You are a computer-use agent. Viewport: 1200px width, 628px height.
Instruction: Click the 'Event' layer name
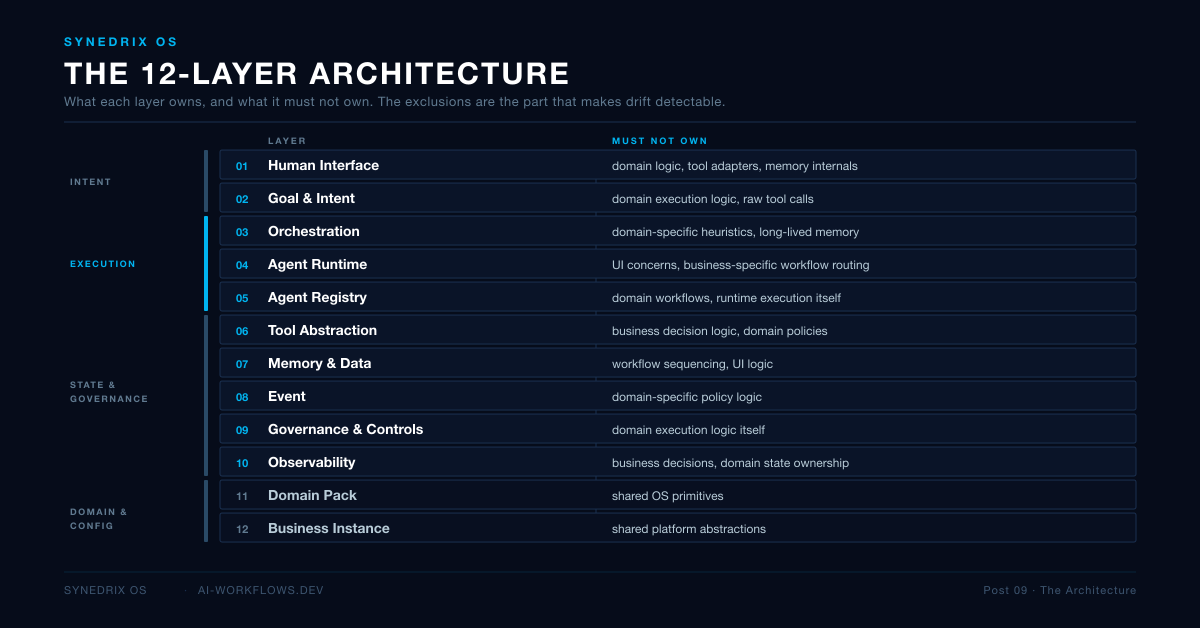point(287,396)
